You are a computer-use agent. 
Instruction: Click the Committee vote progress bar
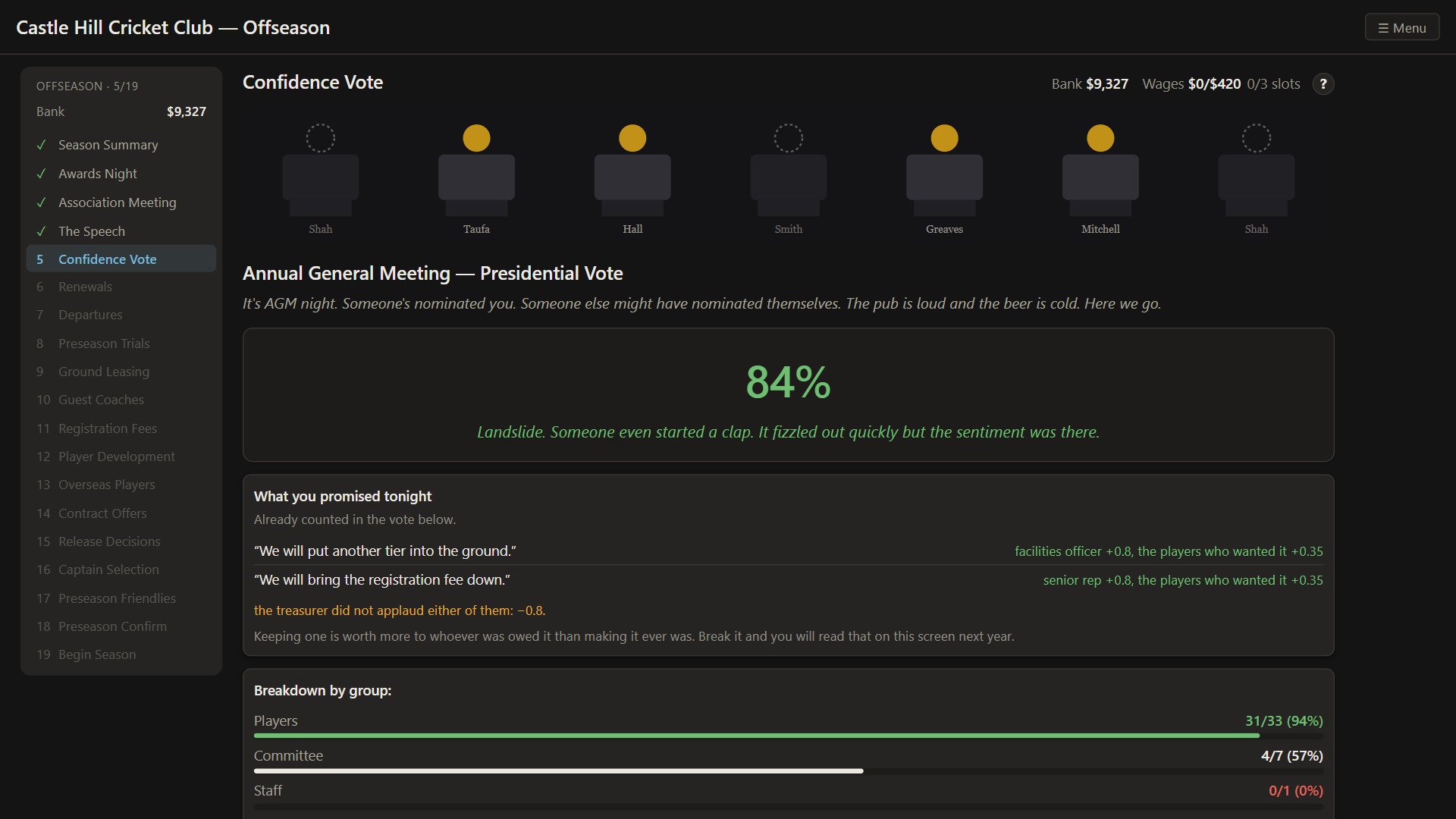click(789, 770)
